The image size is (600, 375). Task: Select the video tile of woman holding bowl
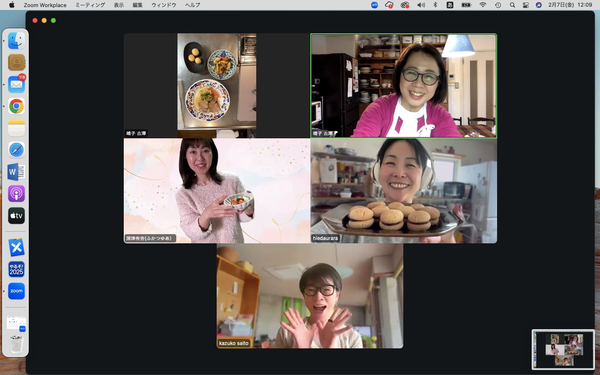[x=217, y=191]
